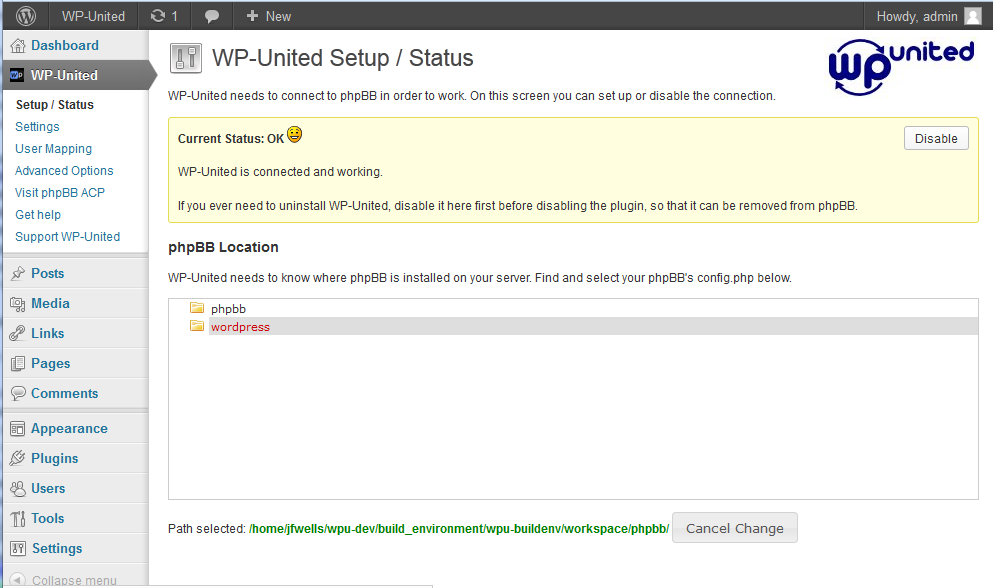Open the Dashboard menu item
This screenshot has height=588, width=993.
point(65,46)
